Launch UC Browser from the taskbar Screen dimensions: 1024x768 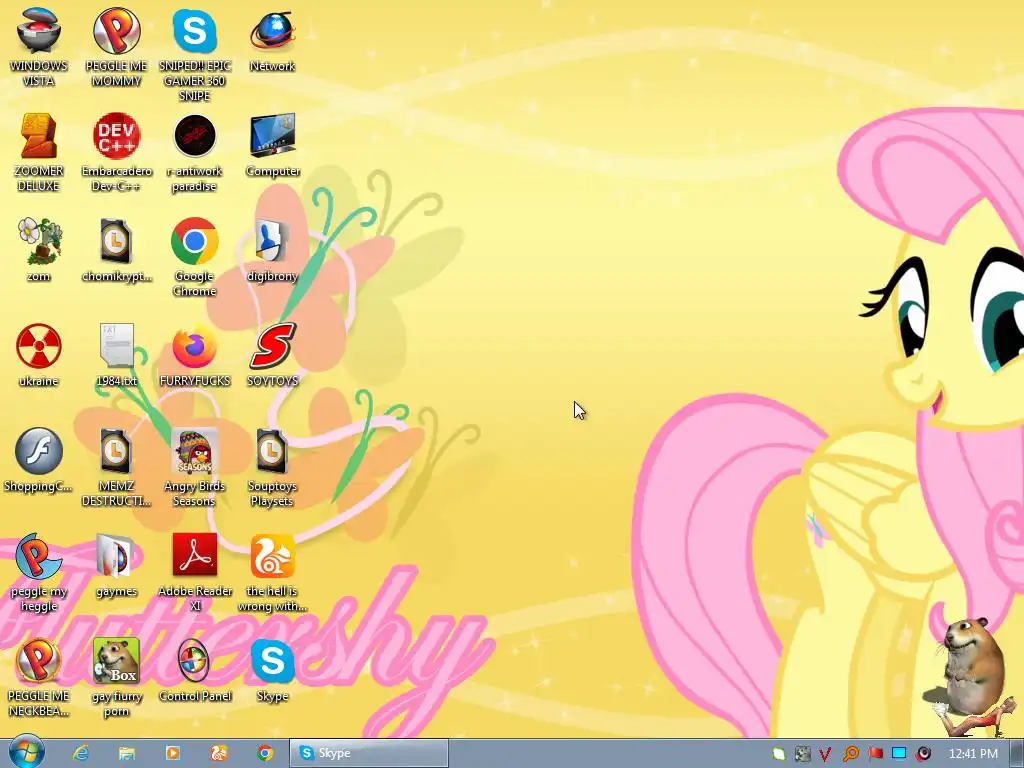pyautogui.click(x=219, y=753)
